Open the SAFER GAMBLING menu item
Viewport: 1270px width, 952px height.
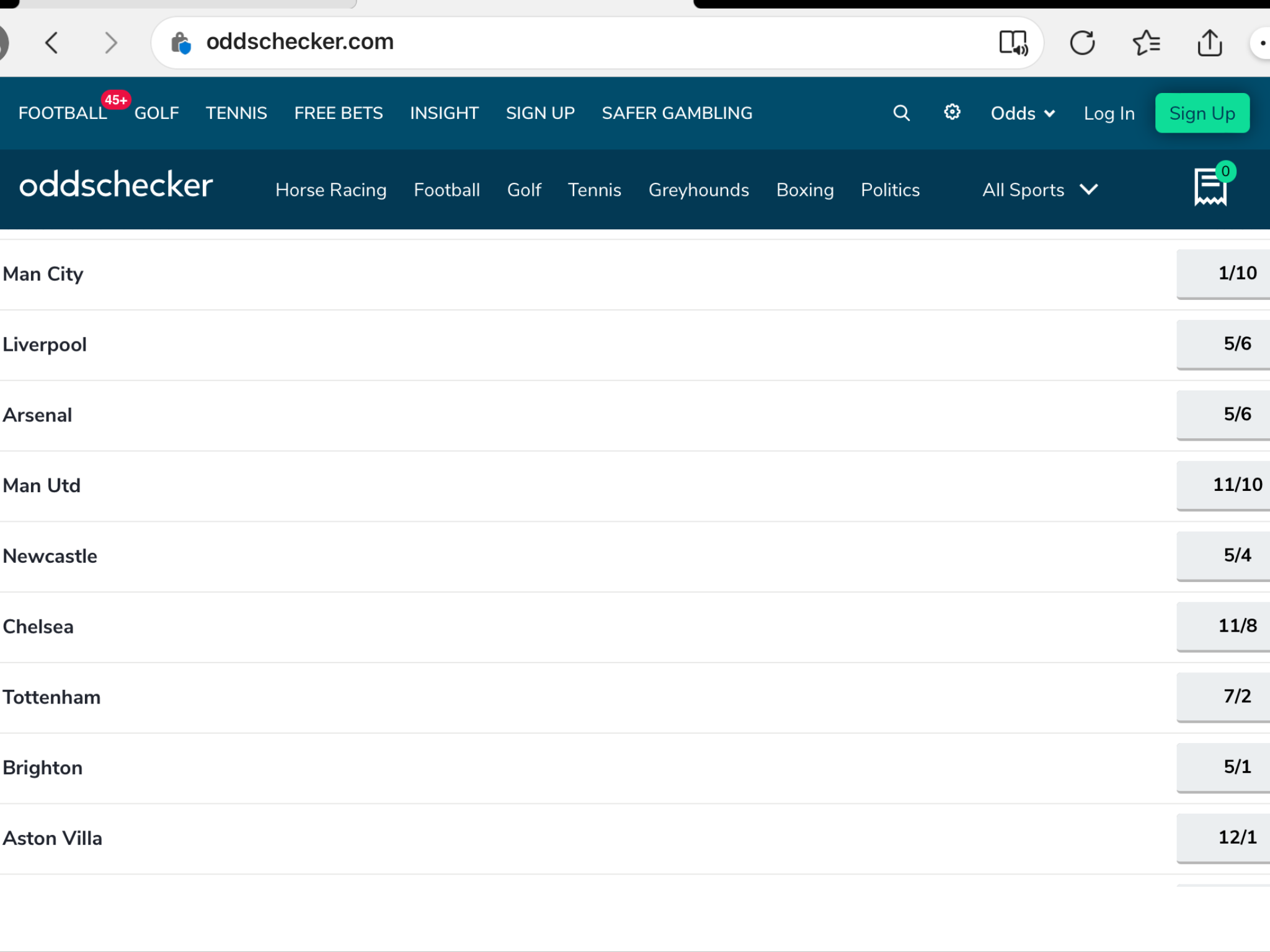[677, 113]
